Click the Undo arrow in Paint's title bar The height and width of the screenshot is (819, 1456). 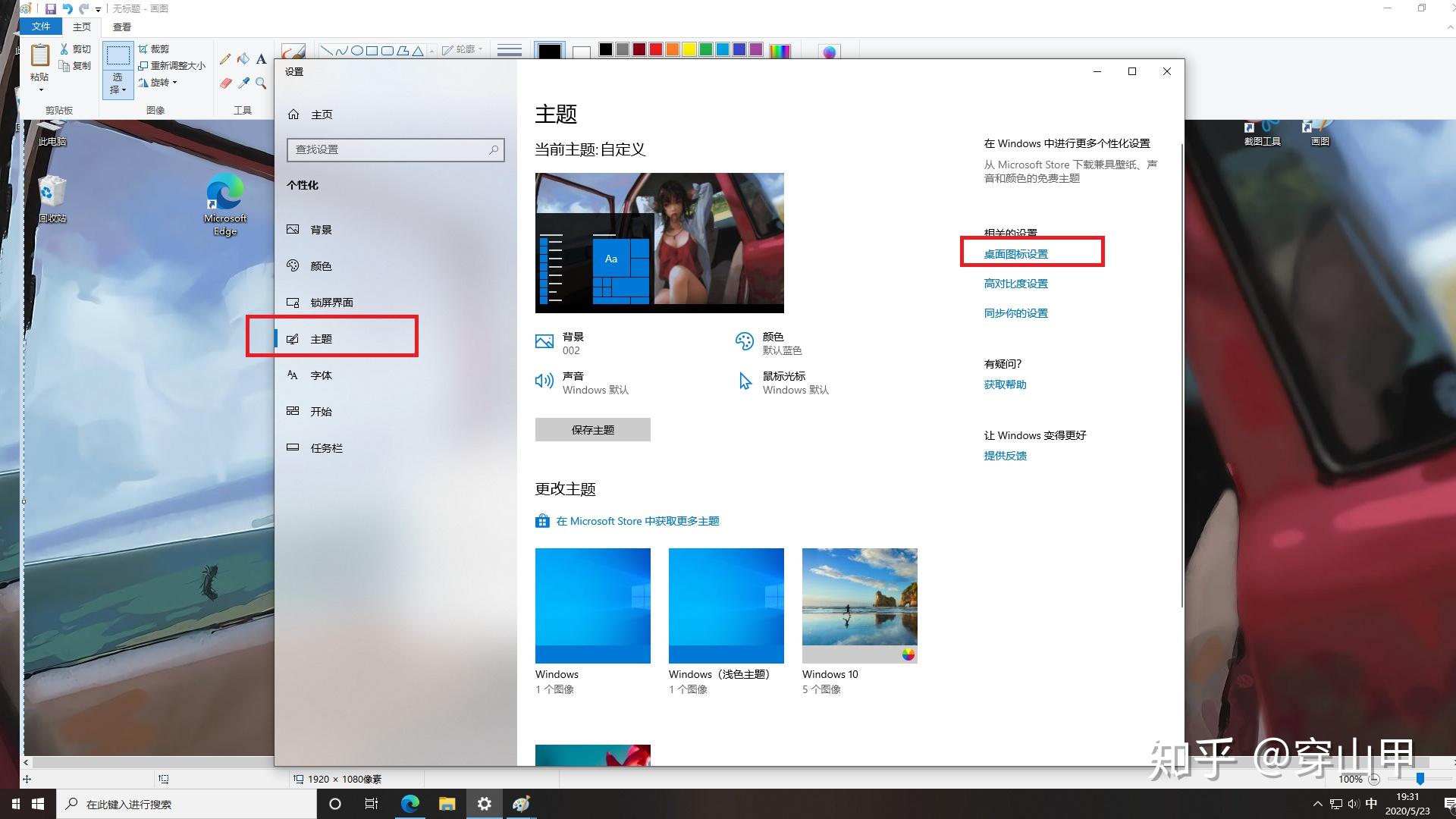tap(67, 9)
